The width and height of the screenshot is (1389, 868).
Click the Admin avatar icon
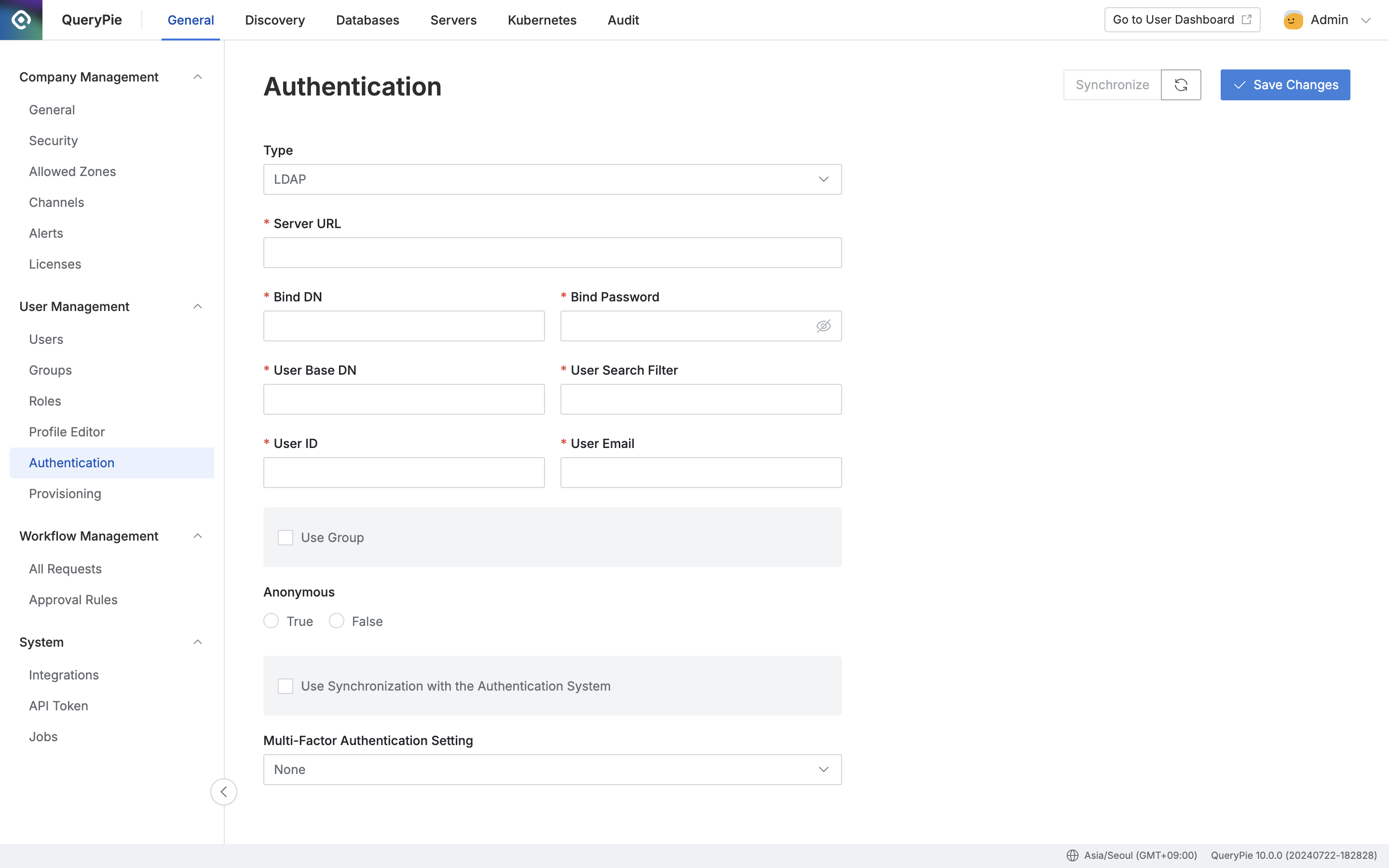click(1293, 20)
